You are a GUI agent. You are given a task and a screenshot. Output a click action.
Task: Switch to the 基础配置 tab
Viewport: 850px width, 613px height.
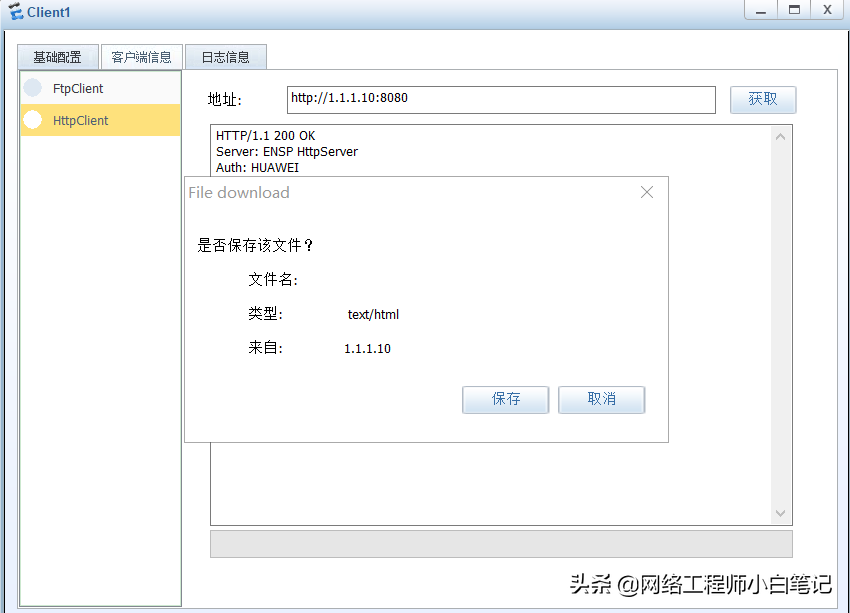point(57,56)
